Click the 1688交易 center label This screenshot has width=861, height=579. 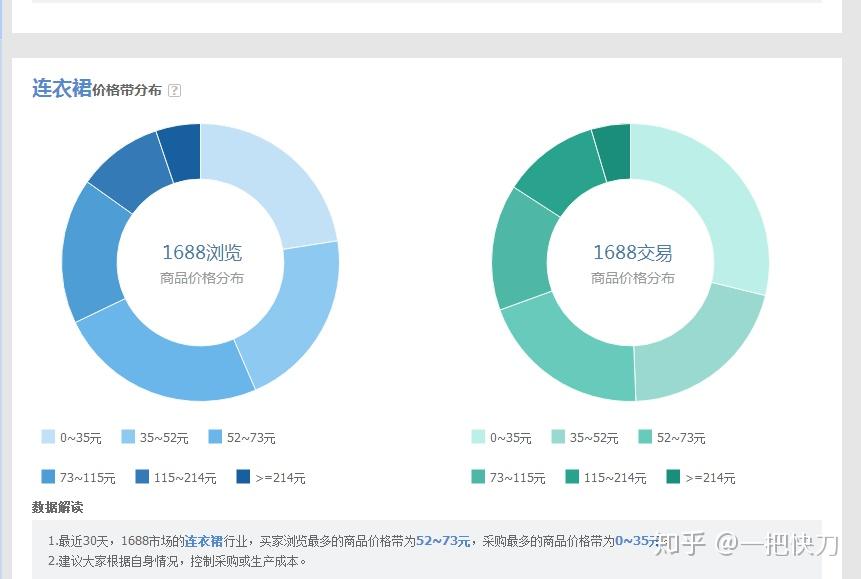pyautogui.click(x=632, y=253)
